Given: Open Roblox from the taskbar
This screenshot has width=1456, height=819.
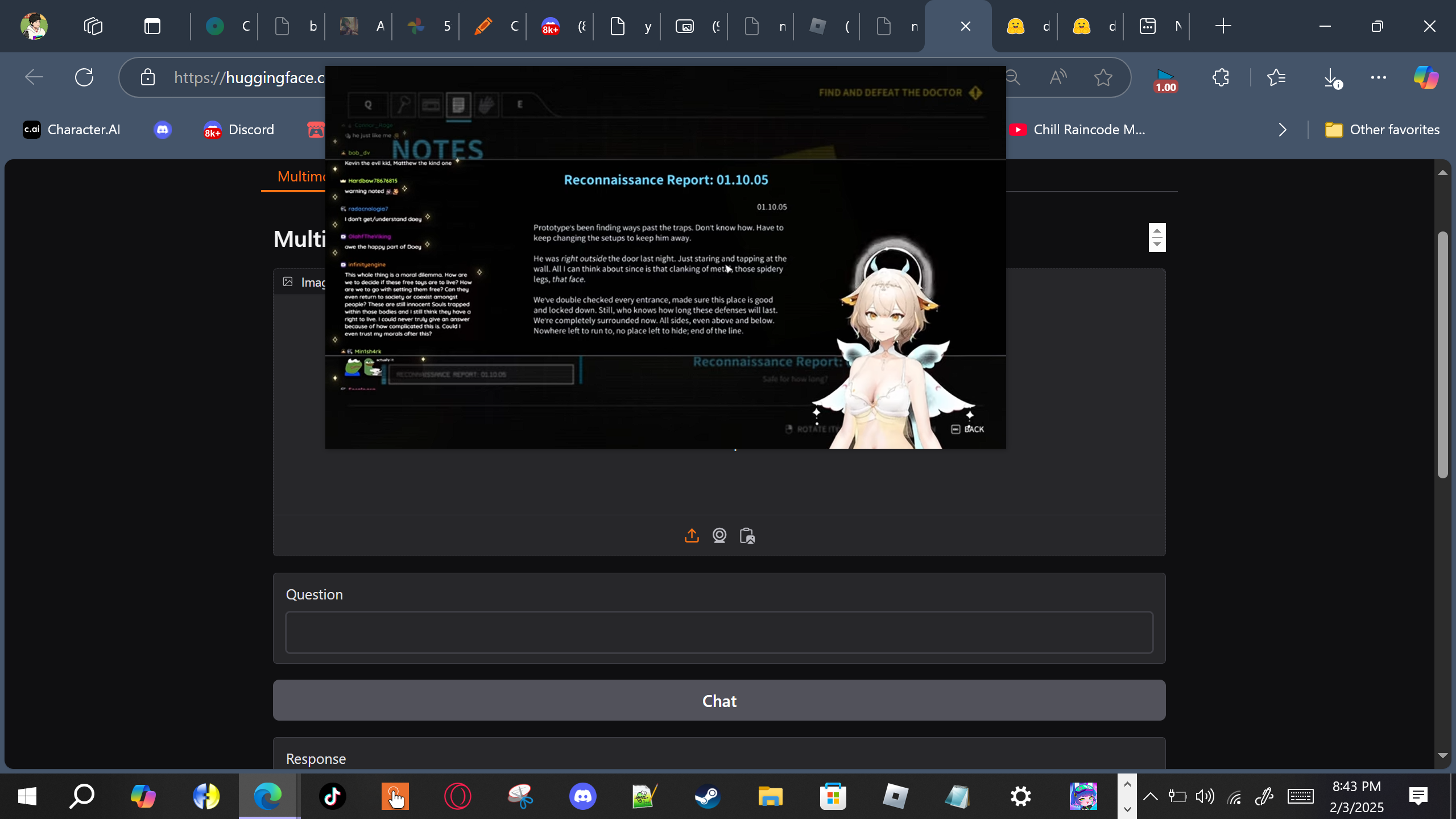Looking at the screenshot, I should [x=896, y=796].
